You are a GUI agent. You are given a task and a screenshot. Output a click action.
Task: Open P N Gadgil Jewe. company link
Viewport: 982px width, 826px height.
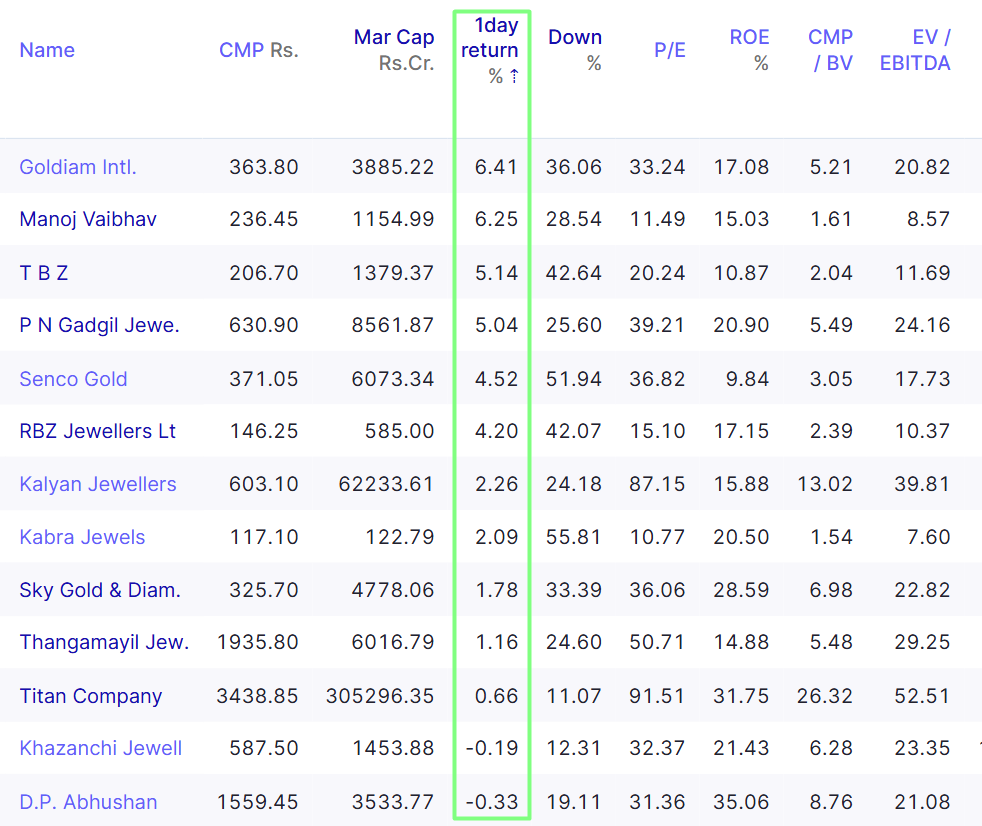point(100,325)
